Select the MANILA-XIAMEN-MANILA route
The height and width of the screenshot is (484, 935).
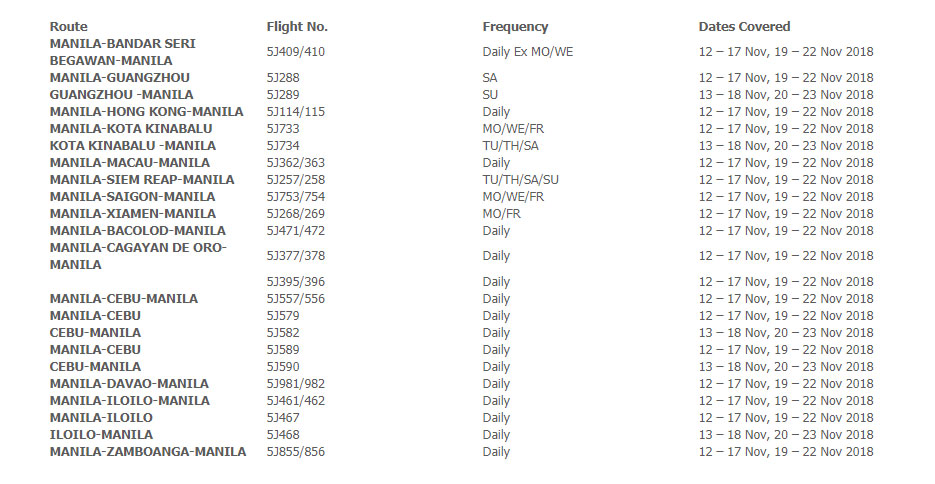tap(133, 214)
